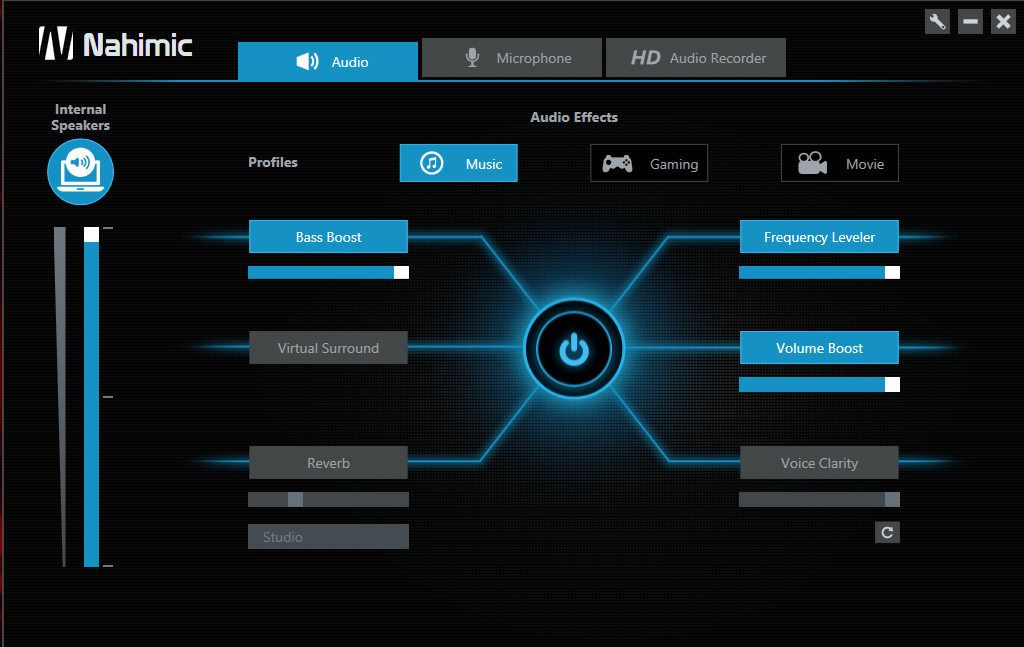Click the central audio effects power button
This screenshot has height=647, width=1024.
(574, 349)
